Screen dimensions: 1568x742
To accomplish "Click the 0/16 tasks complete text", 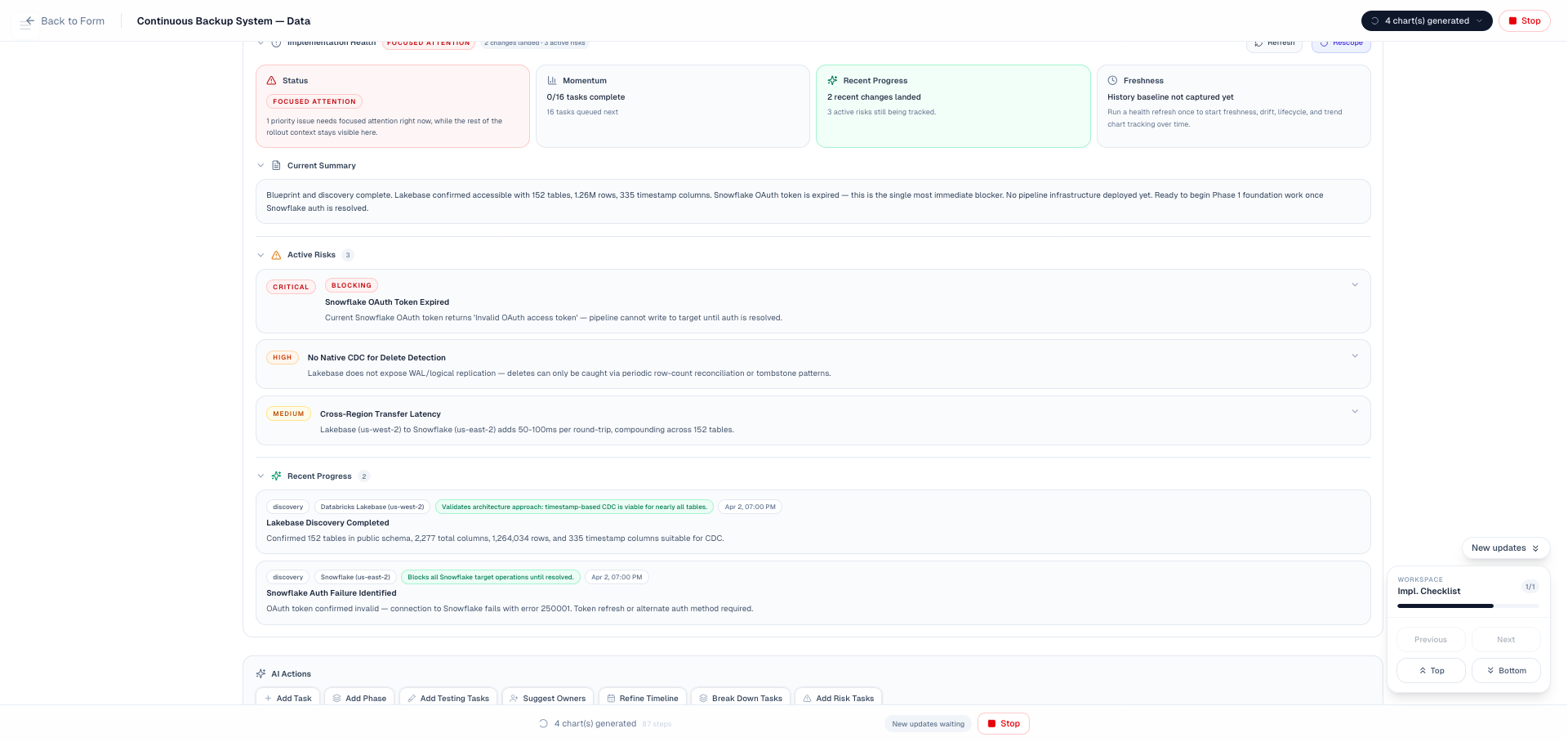I will [x=586, y=97].
